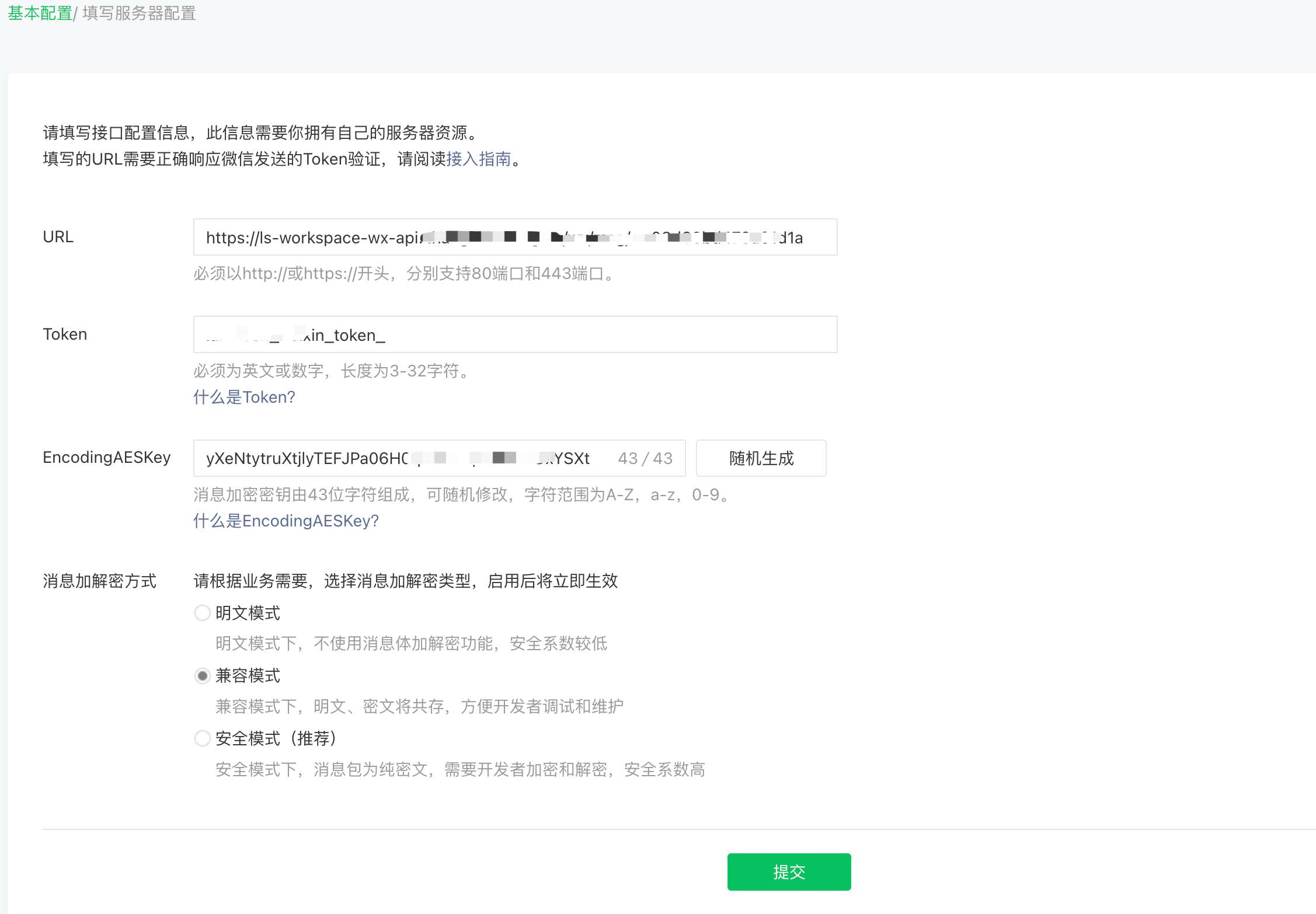This screenshot has height=914, width=1316.
Task: Open the 什么是EncodingAESKey? help link
Action: click(286, 521)
